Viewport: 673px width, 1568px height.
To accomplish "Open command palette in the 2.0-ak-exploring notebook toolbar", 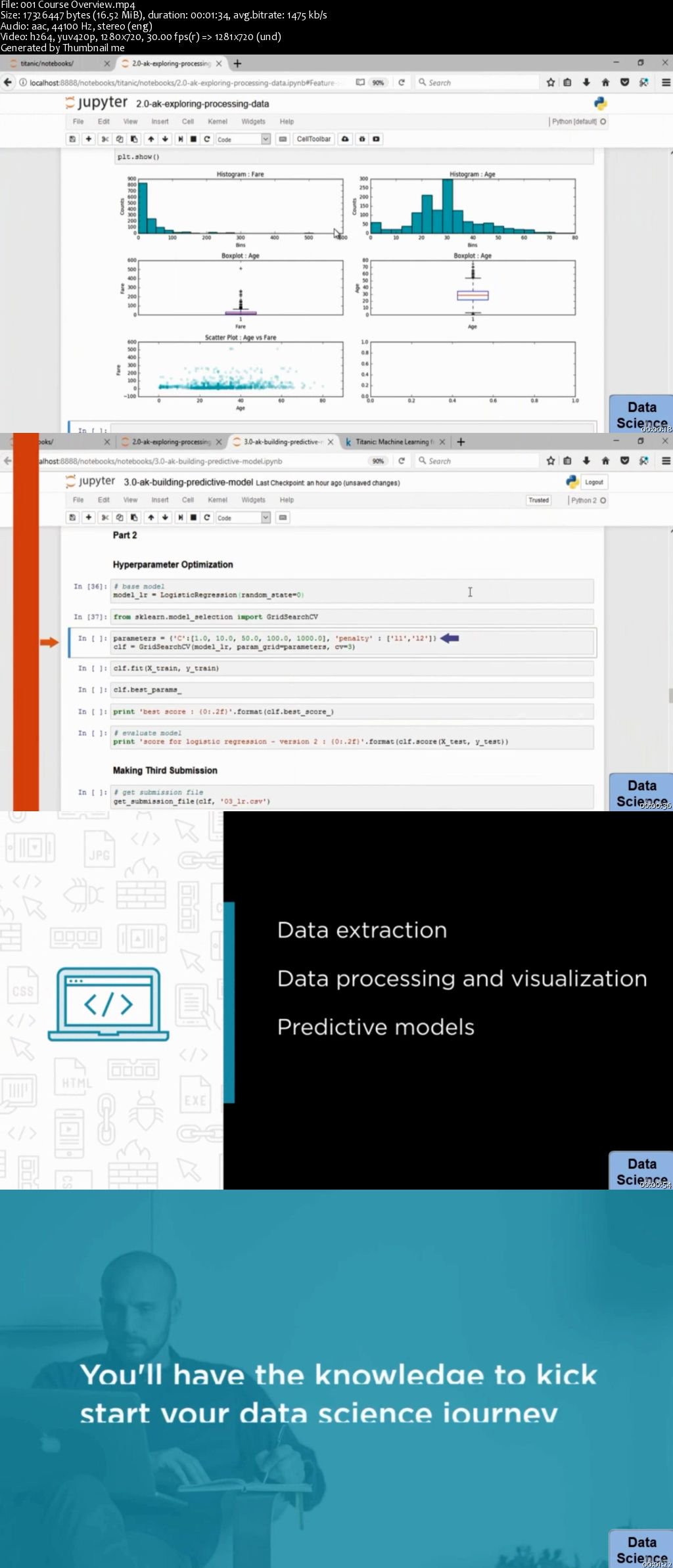I will pos(283,139).
